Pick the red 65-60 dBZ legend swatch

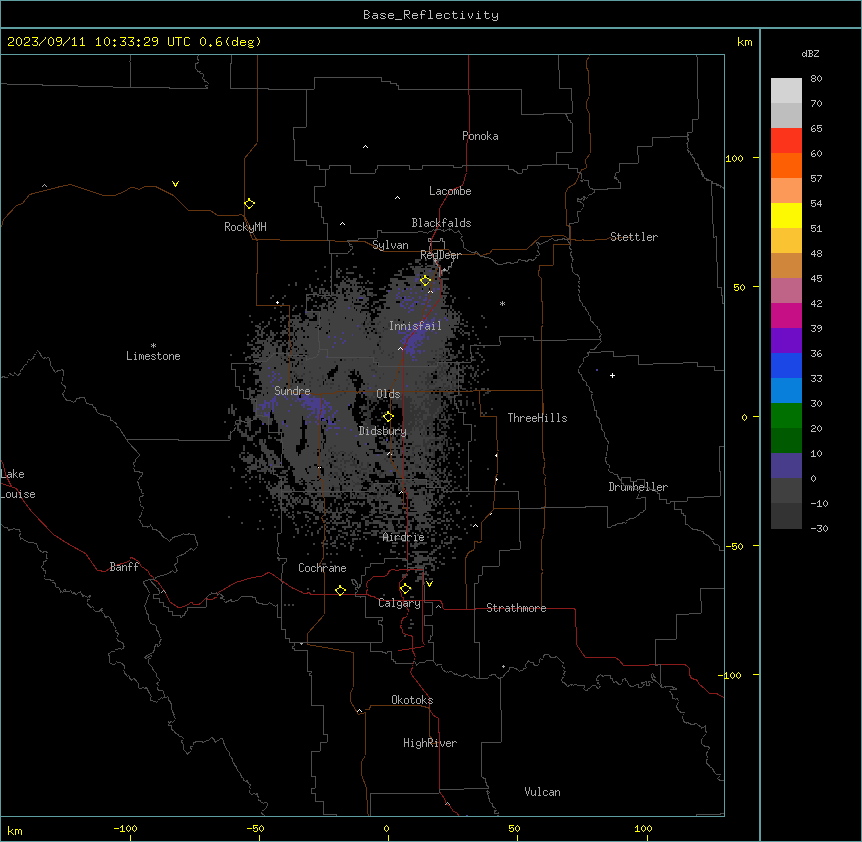[x=786, y=141]
